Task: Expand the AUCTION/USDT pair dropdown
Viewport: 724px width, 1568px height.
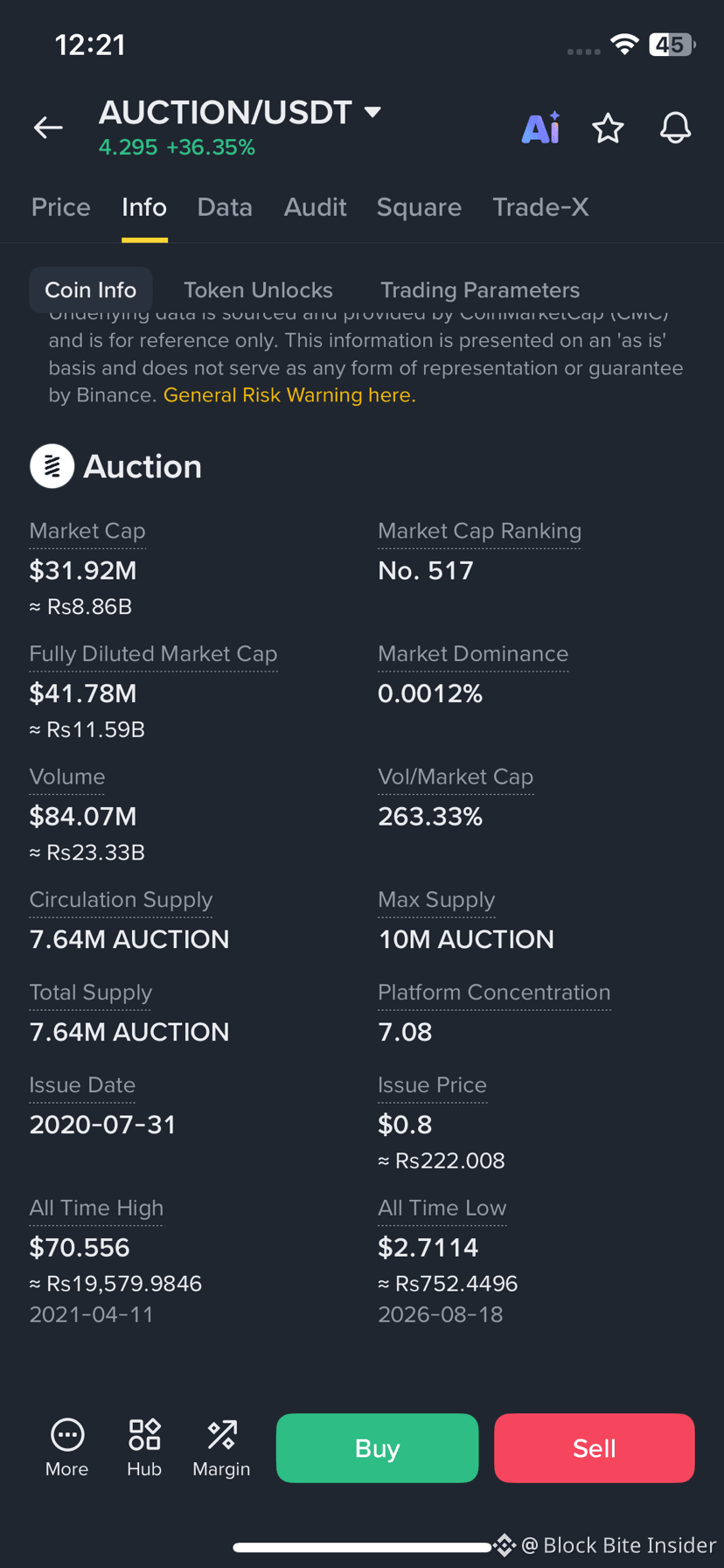Action: point(372,112)
